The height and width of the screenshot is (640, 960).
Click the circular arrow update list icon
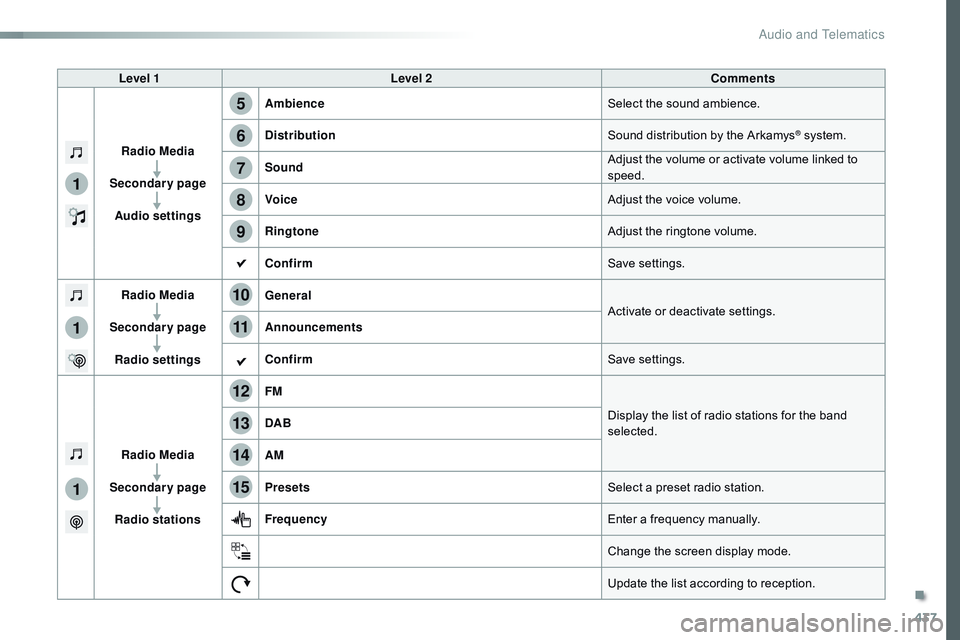(241, 584)
